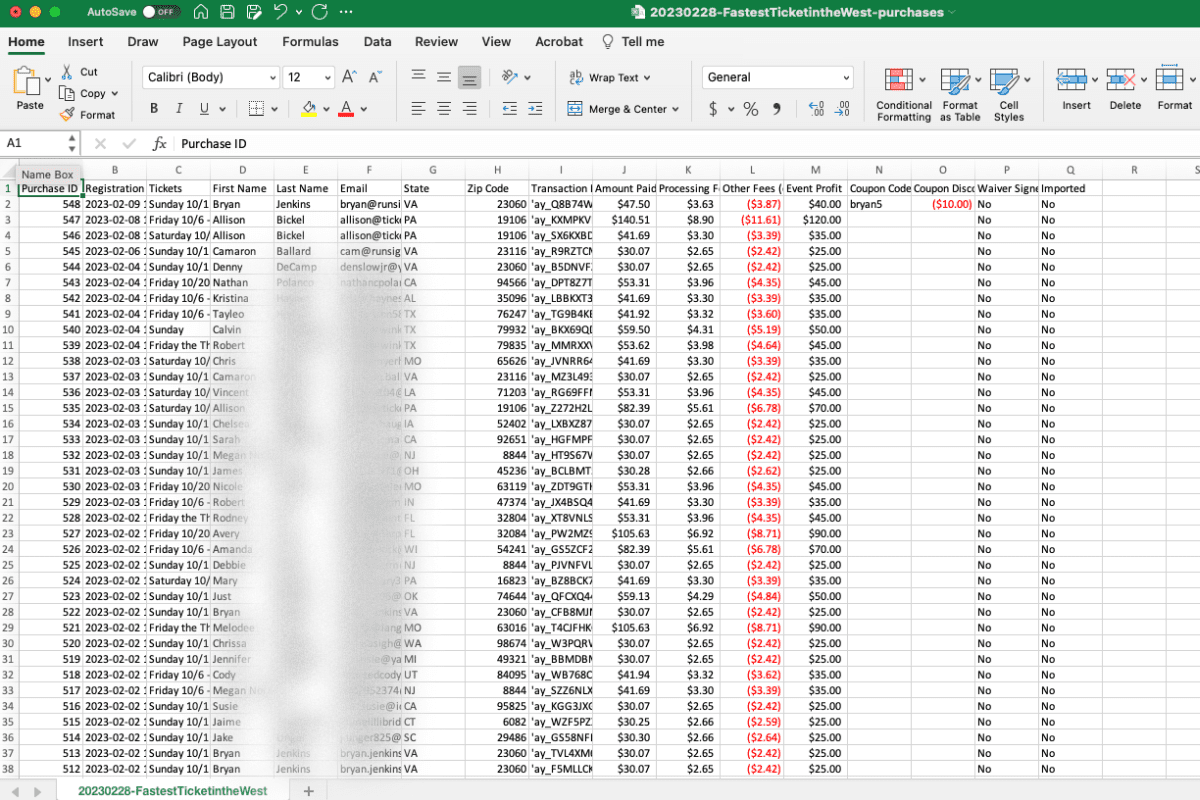Open Conditional Formatting options
The height and width of the screenshot is (800, 1200).
tap(901, 90)
